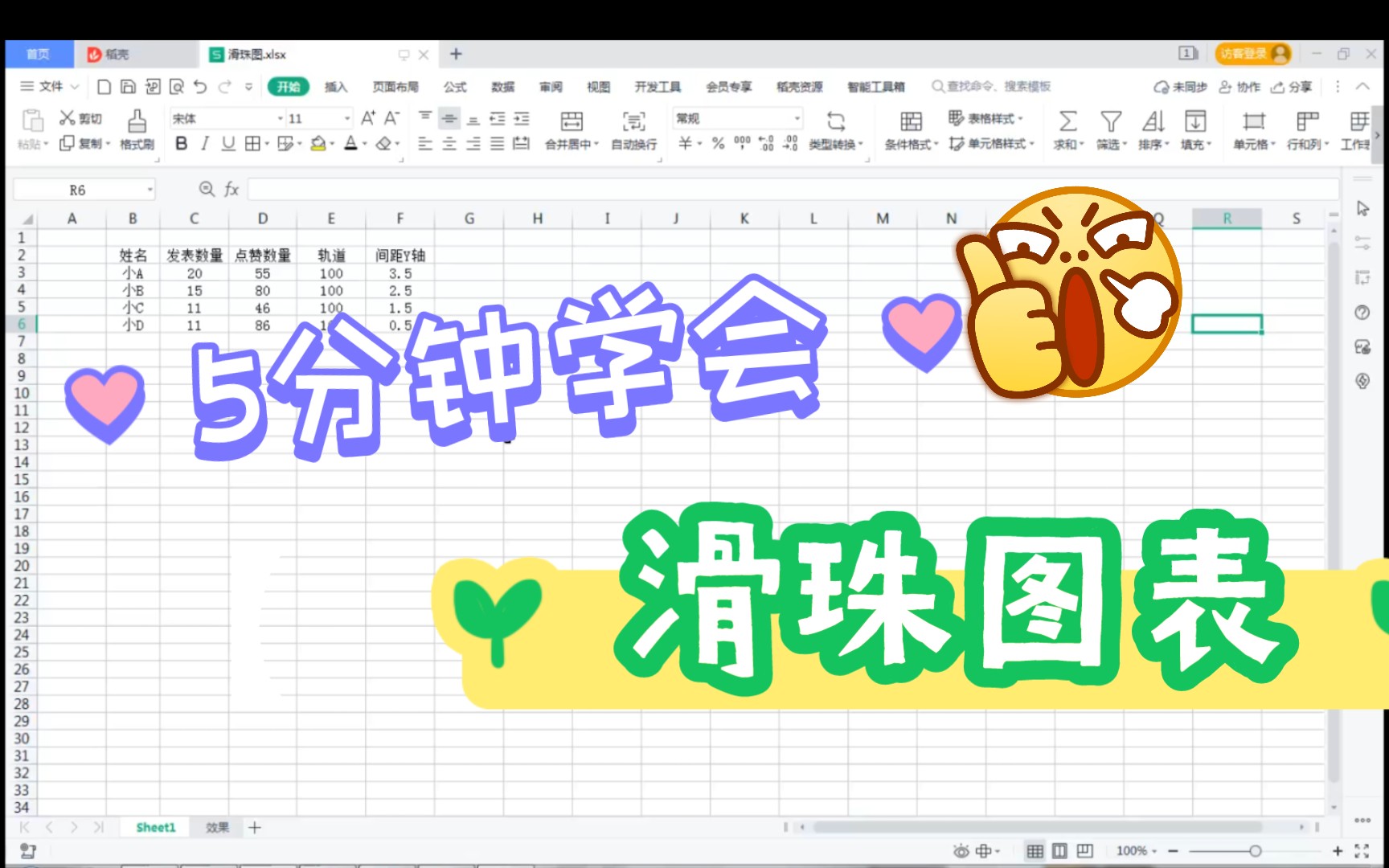This screenshot has width=1389, height=868.
Task: Expand the fill color dropdown arrow
Action: coord(332,144)
